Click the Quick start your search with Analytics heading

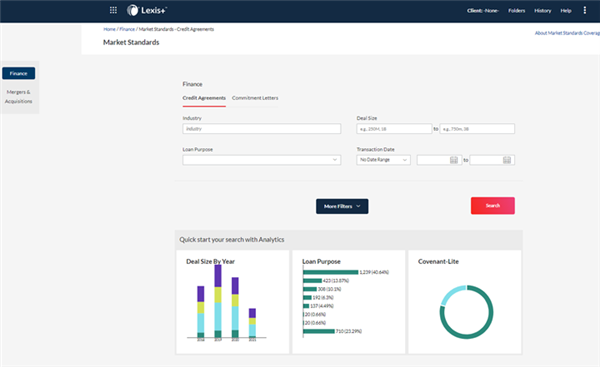click(x=232, y=240)
